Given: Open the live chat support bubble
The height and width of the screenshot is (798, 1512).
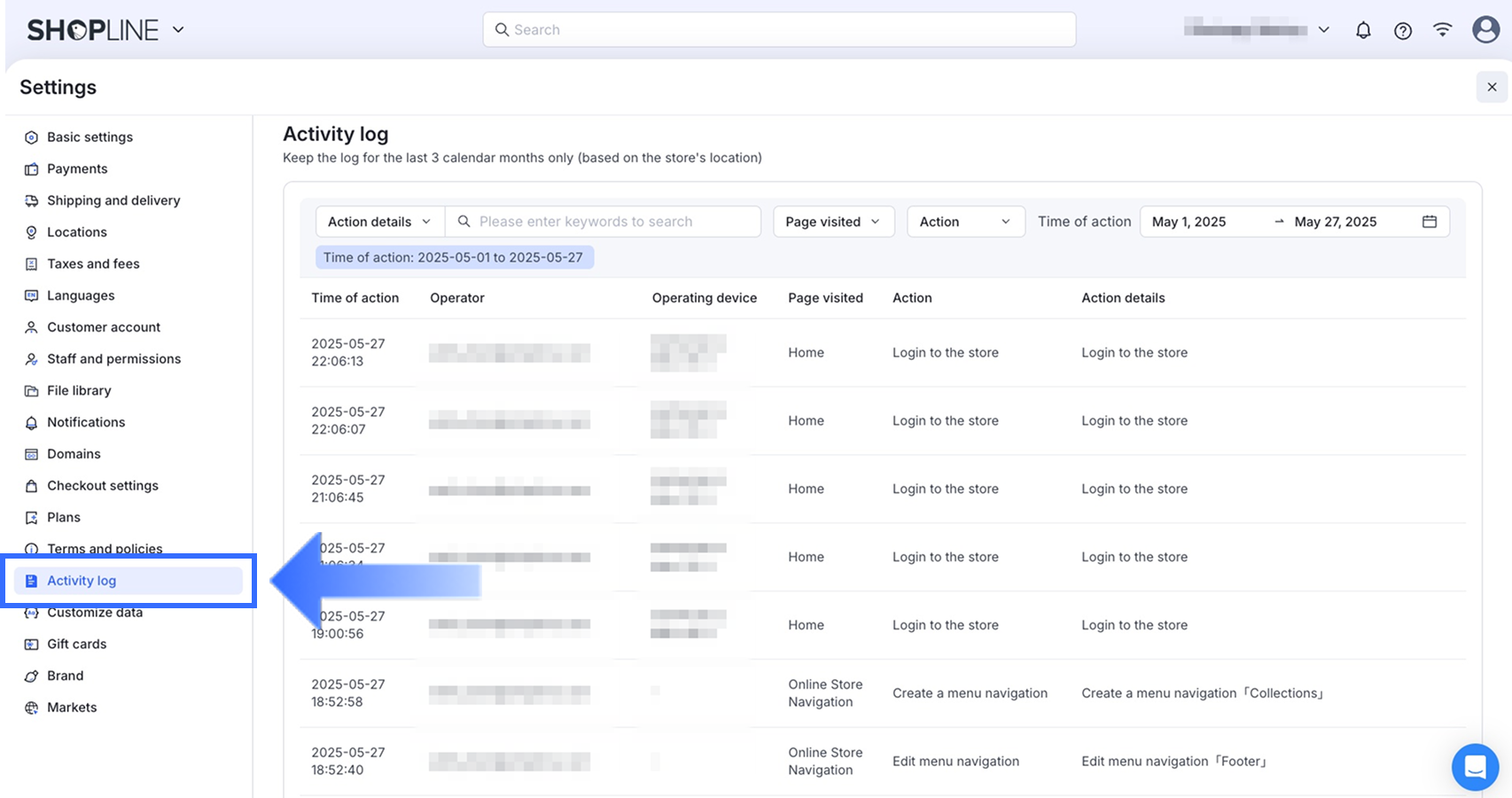Looking at the screenshot, I should click(1475, 767).
